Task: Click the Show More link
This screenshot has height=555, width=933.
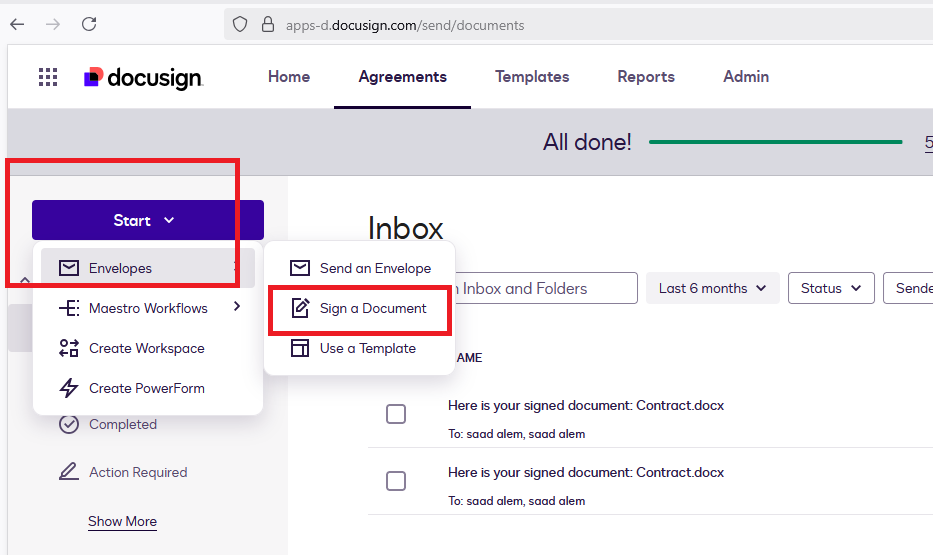Action: (x=123, y=521)
